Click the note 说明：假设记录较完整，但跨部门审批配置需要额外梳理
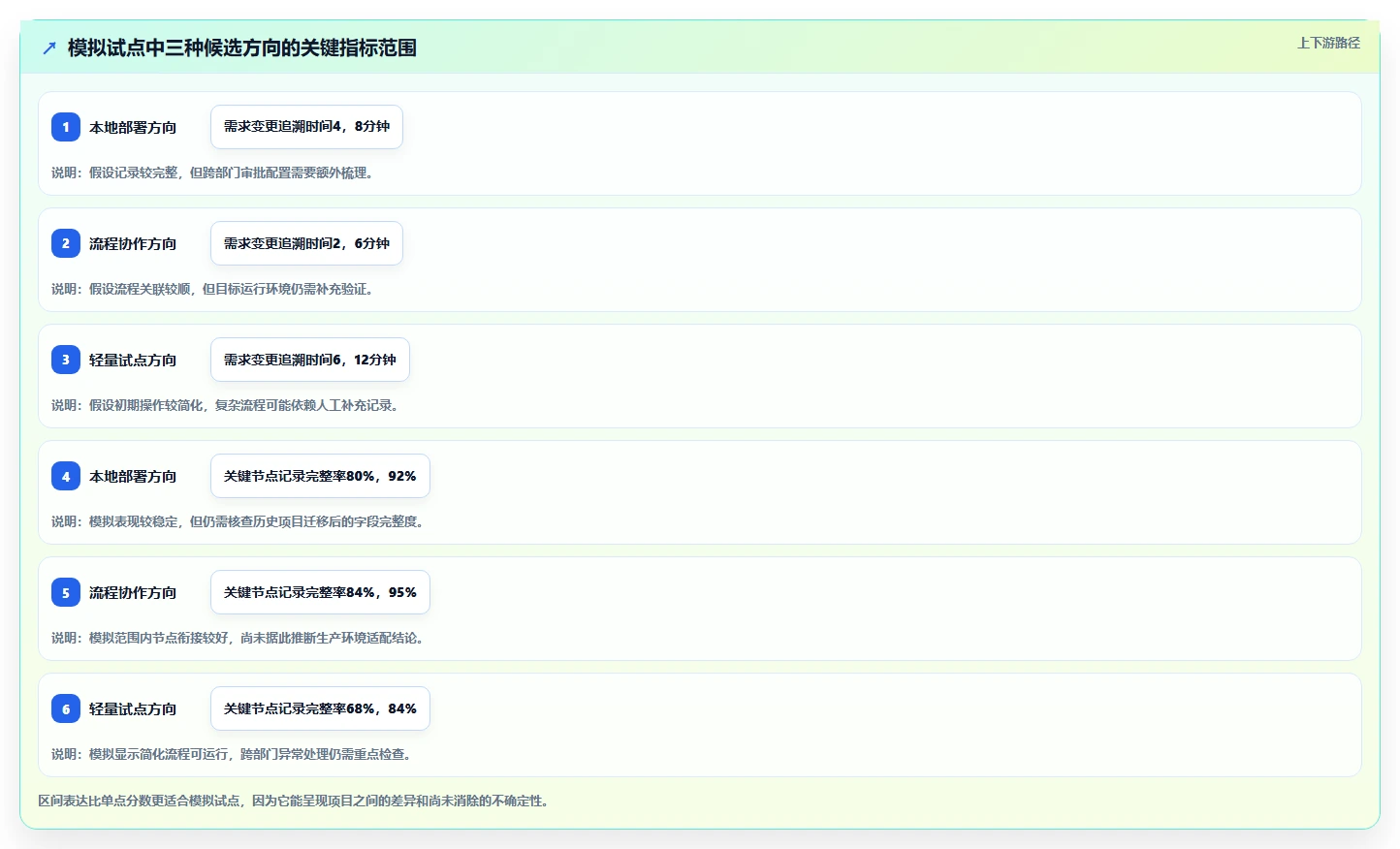The width and height of the screenshot is (1400, 849). 215,173
